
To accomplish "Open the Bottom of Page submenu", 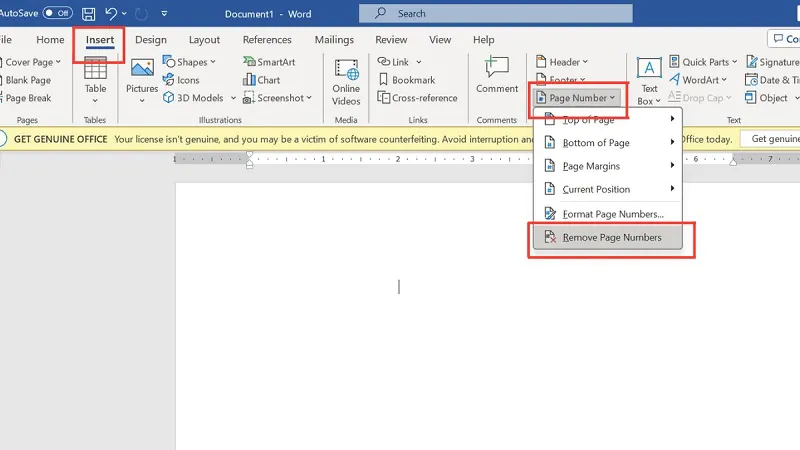I will [608, 143].
